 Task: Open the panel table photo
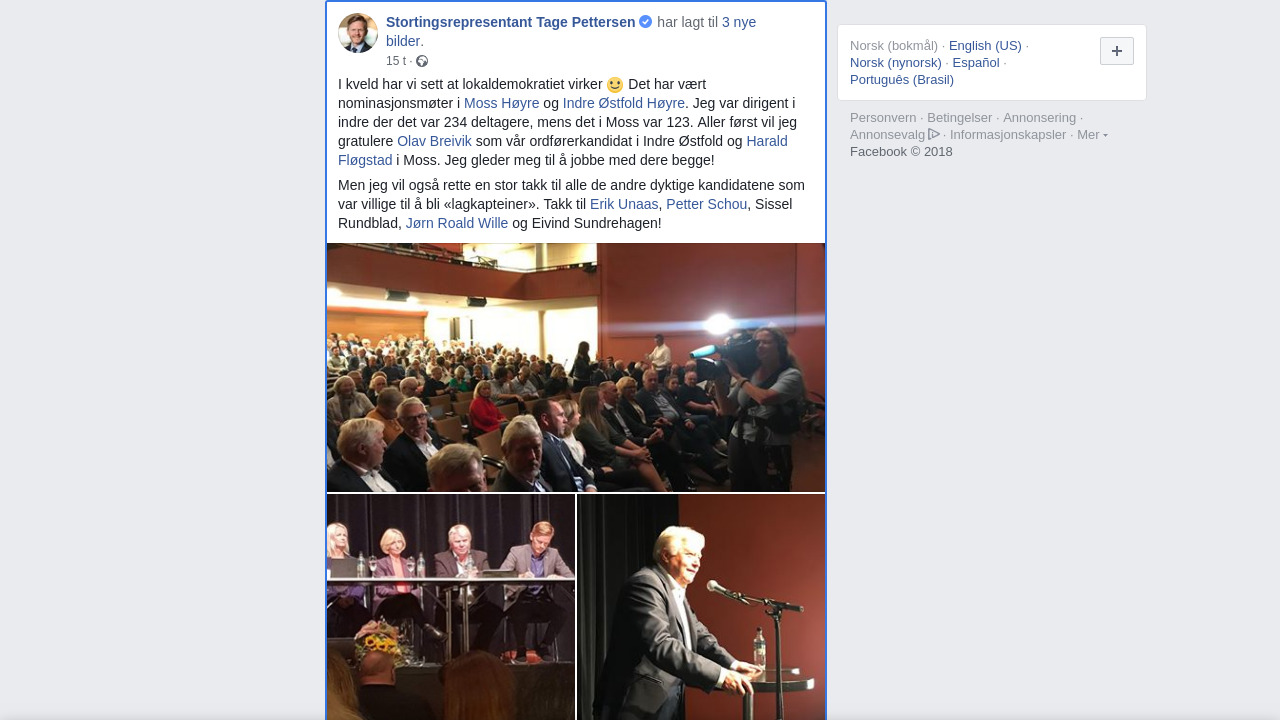click(x=451, y=607)
